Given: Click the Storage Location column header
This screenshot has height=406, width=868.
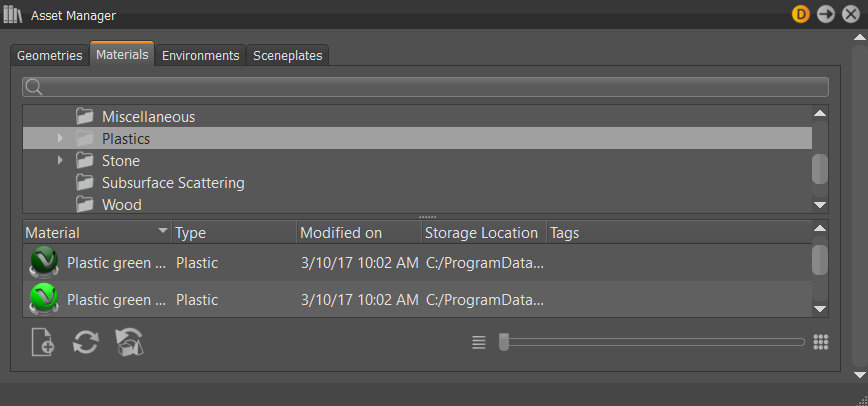Looking at the screenshot, I should coord(481,233).
